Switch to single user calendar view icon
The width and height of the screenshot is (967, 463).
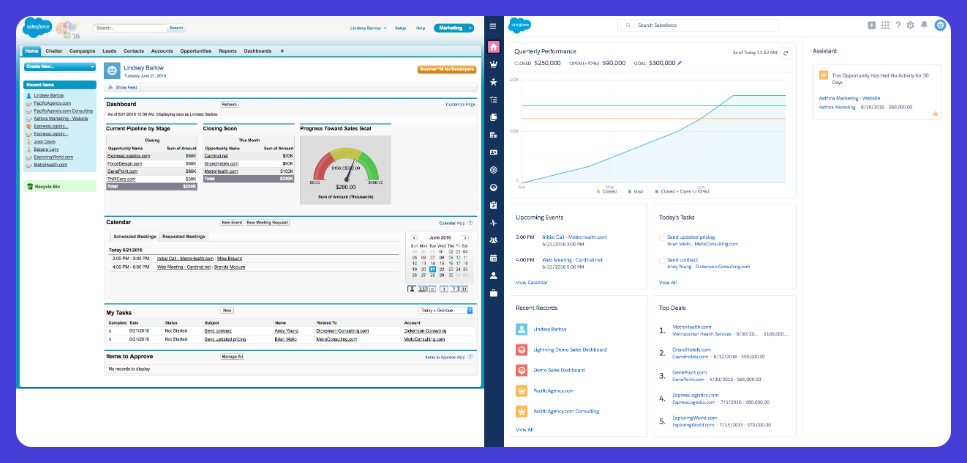[412, 289]
